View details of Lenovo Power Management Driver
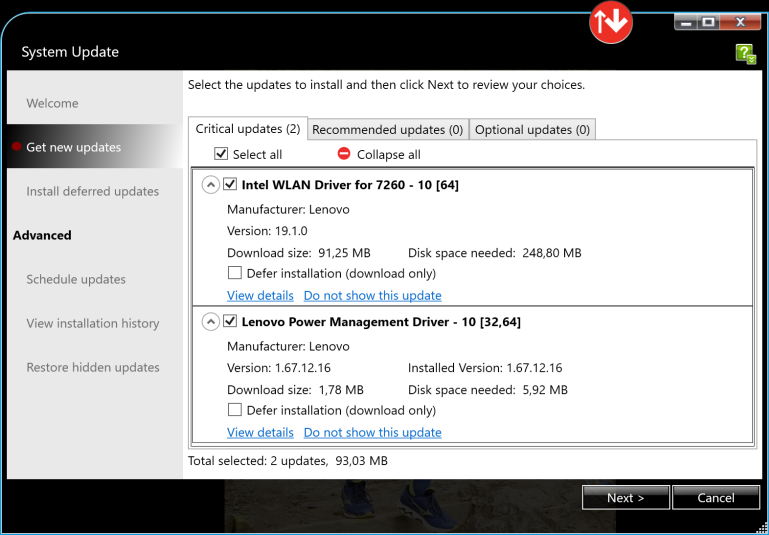The image size is (769, 535). 260,433
